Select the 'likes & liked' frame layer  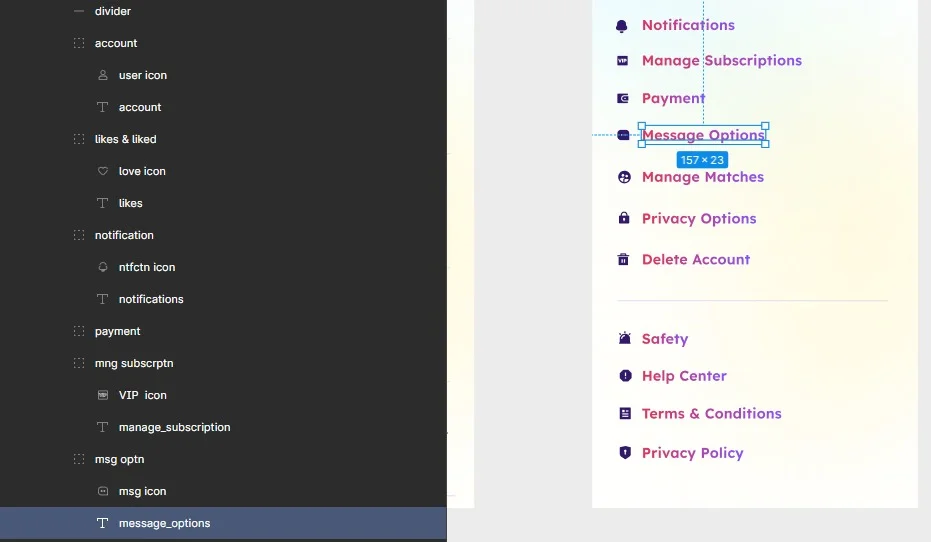click(x=125, y=139)
